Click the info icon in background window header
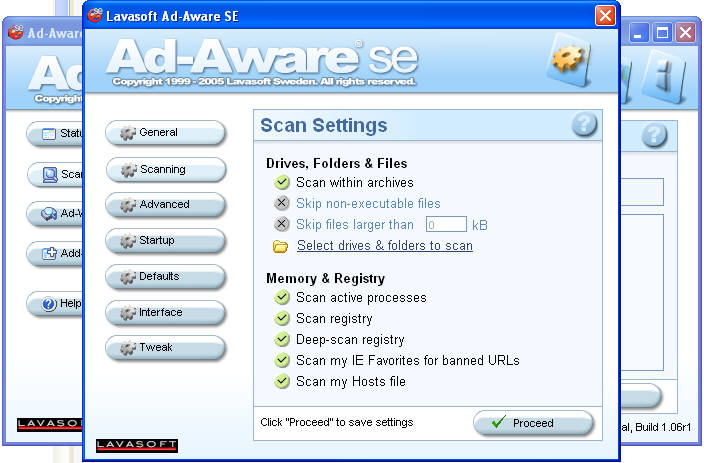 click(664, 79)
